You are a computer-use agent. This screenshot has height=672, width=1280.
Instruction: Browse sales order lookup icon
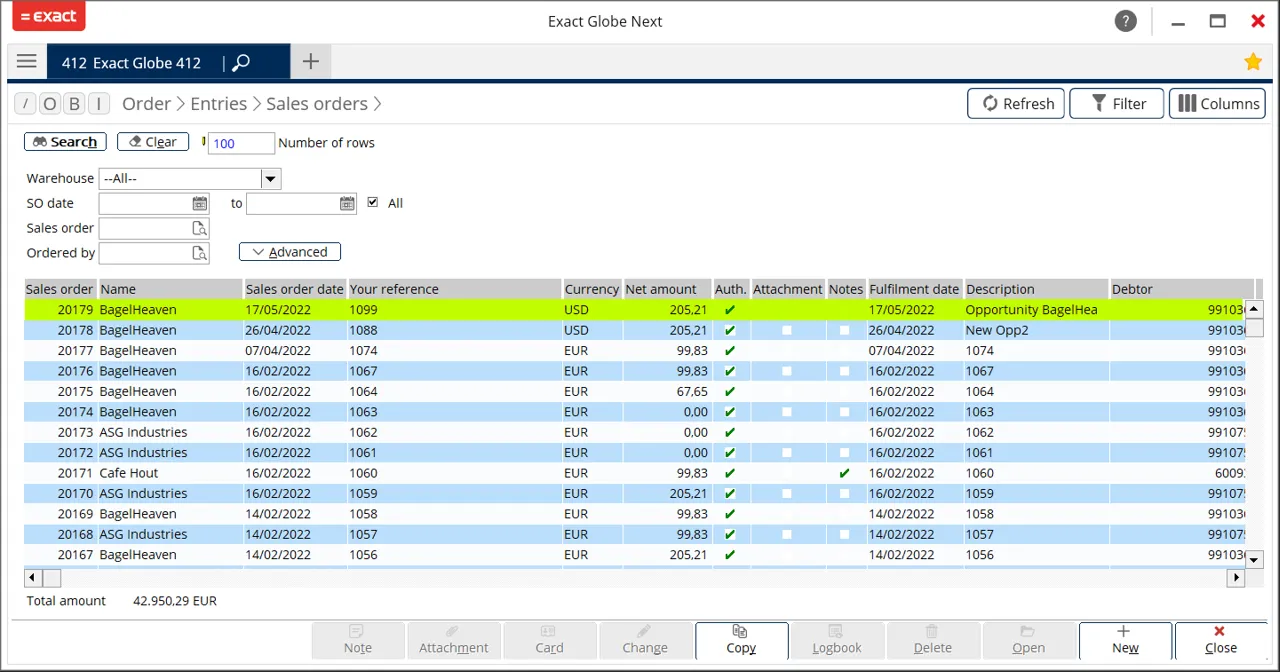tap(200, 228)
